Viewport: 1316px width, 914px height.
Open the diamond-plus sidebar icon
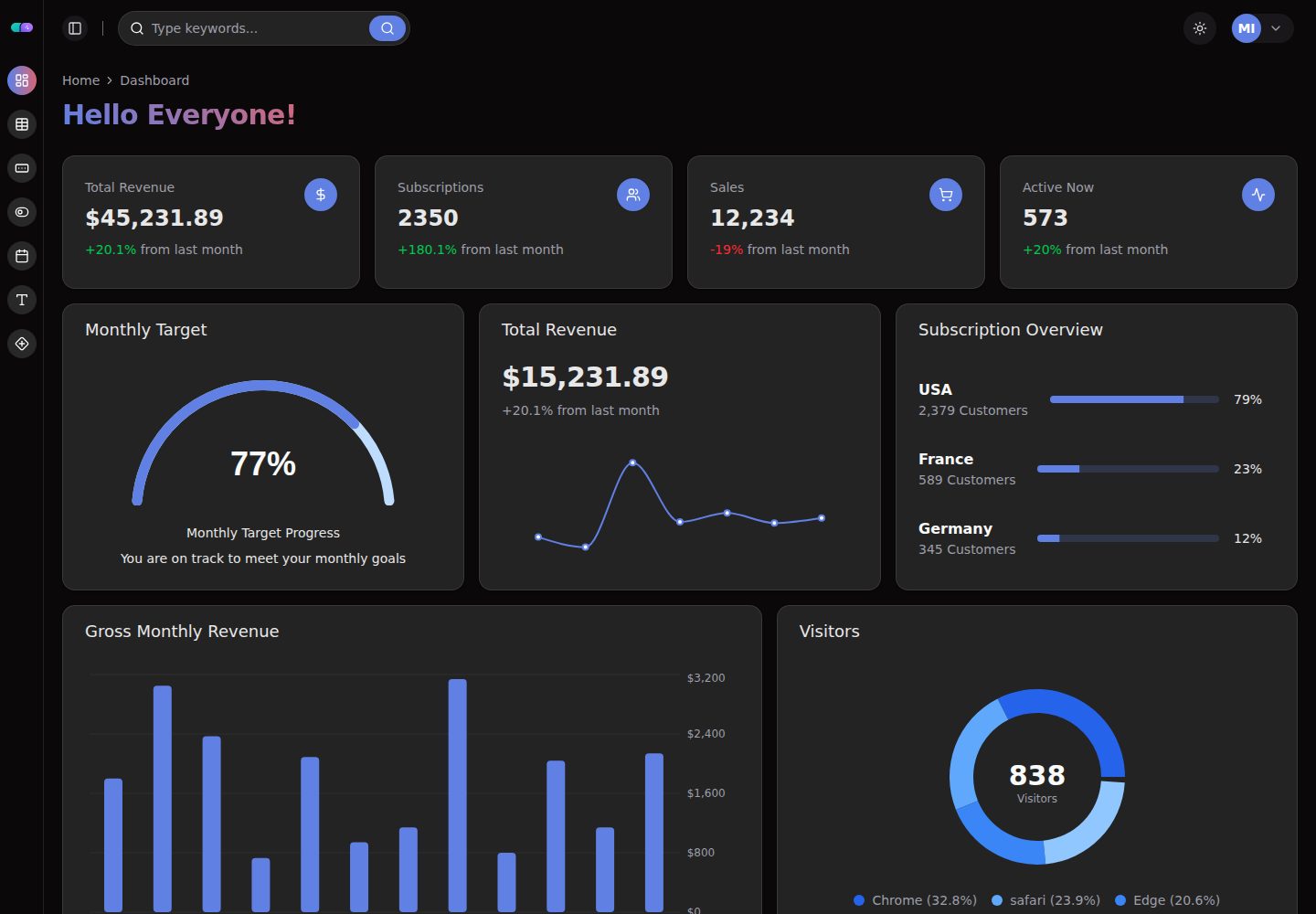22,344
